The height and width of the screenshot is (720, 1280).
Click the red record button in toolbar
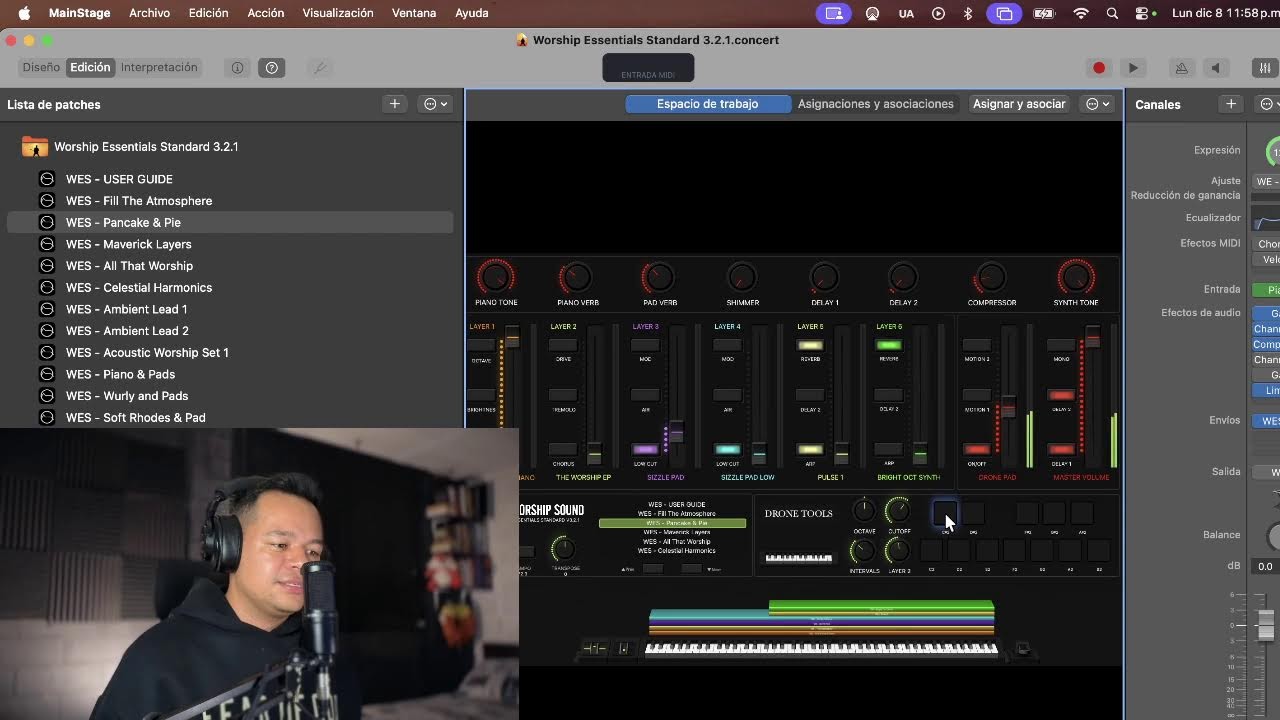(x=1099, y=68)
